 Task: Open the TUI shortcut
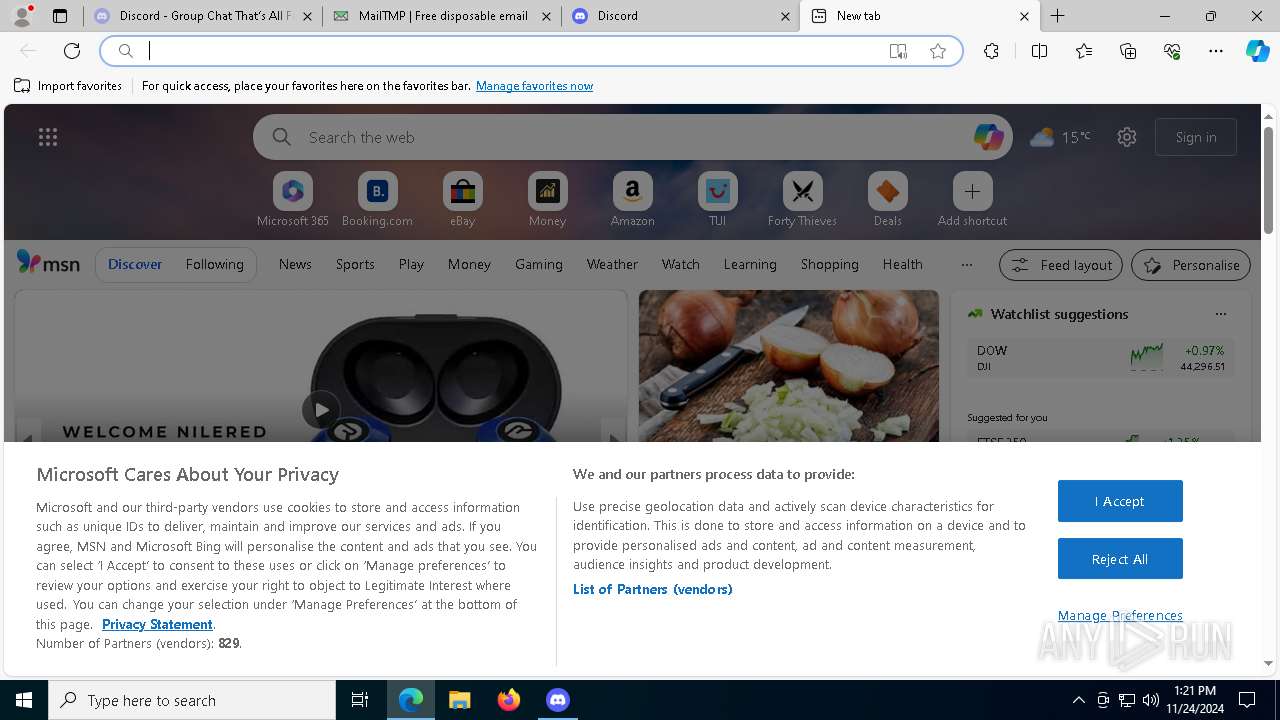coord(717,200)
